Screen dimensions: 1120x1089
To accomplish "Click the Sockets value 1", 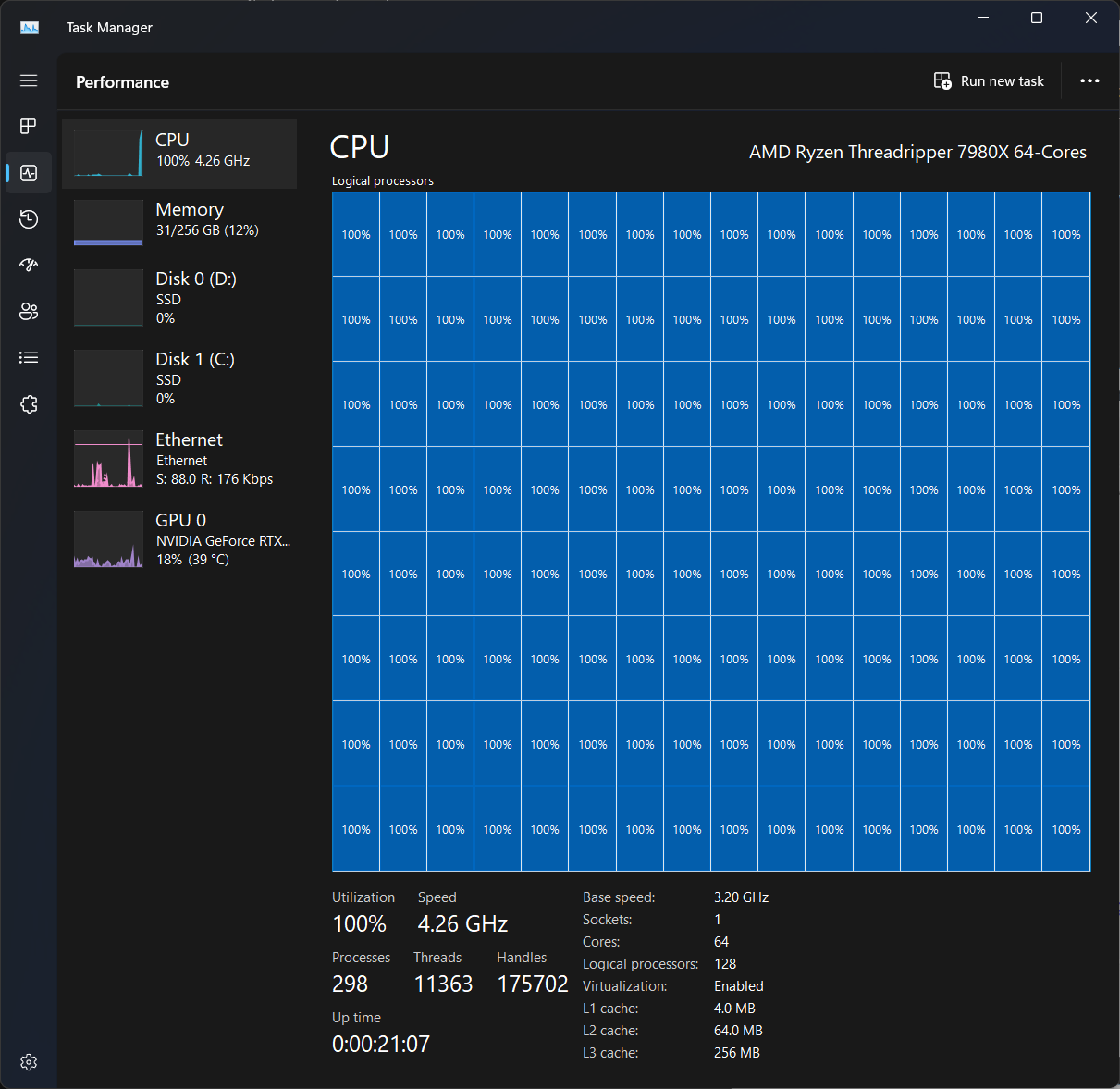I will pyautogui.click(x=718, y=920).
